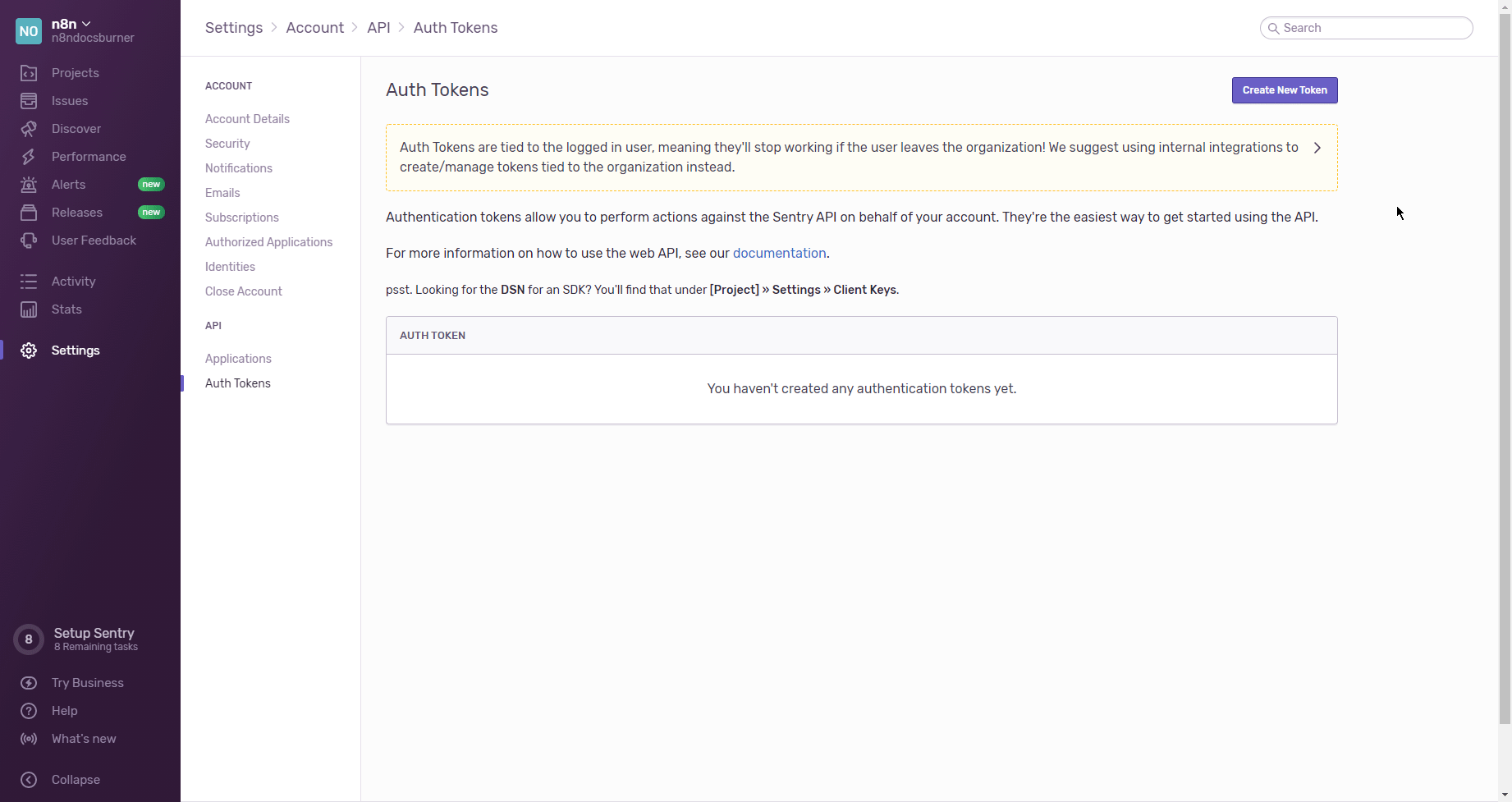Open Performance via its lightning icon
This screenshot has height=802, width=1512.
coord(29,157)
